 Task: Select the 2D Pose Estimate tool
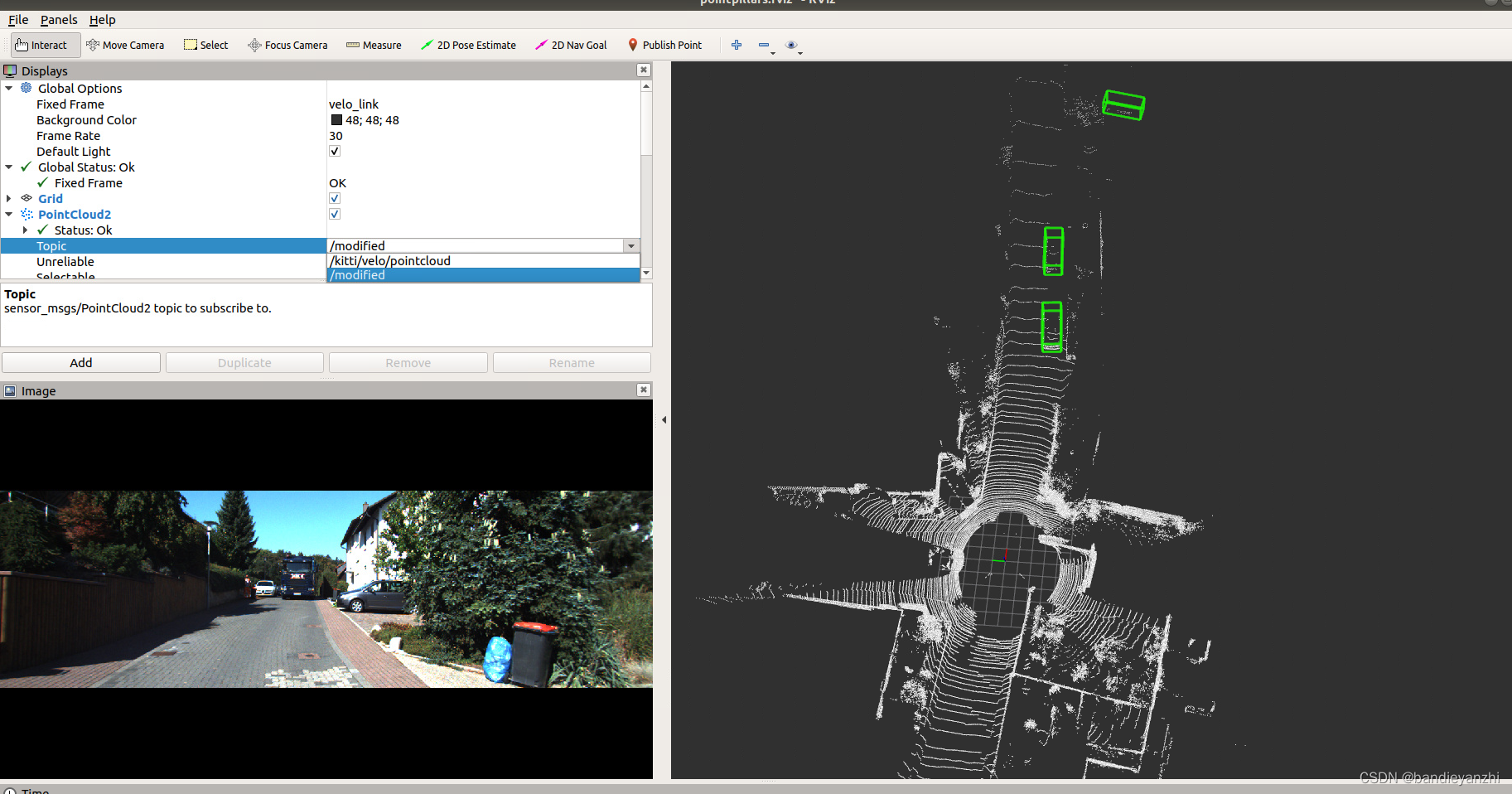[469, 45]
